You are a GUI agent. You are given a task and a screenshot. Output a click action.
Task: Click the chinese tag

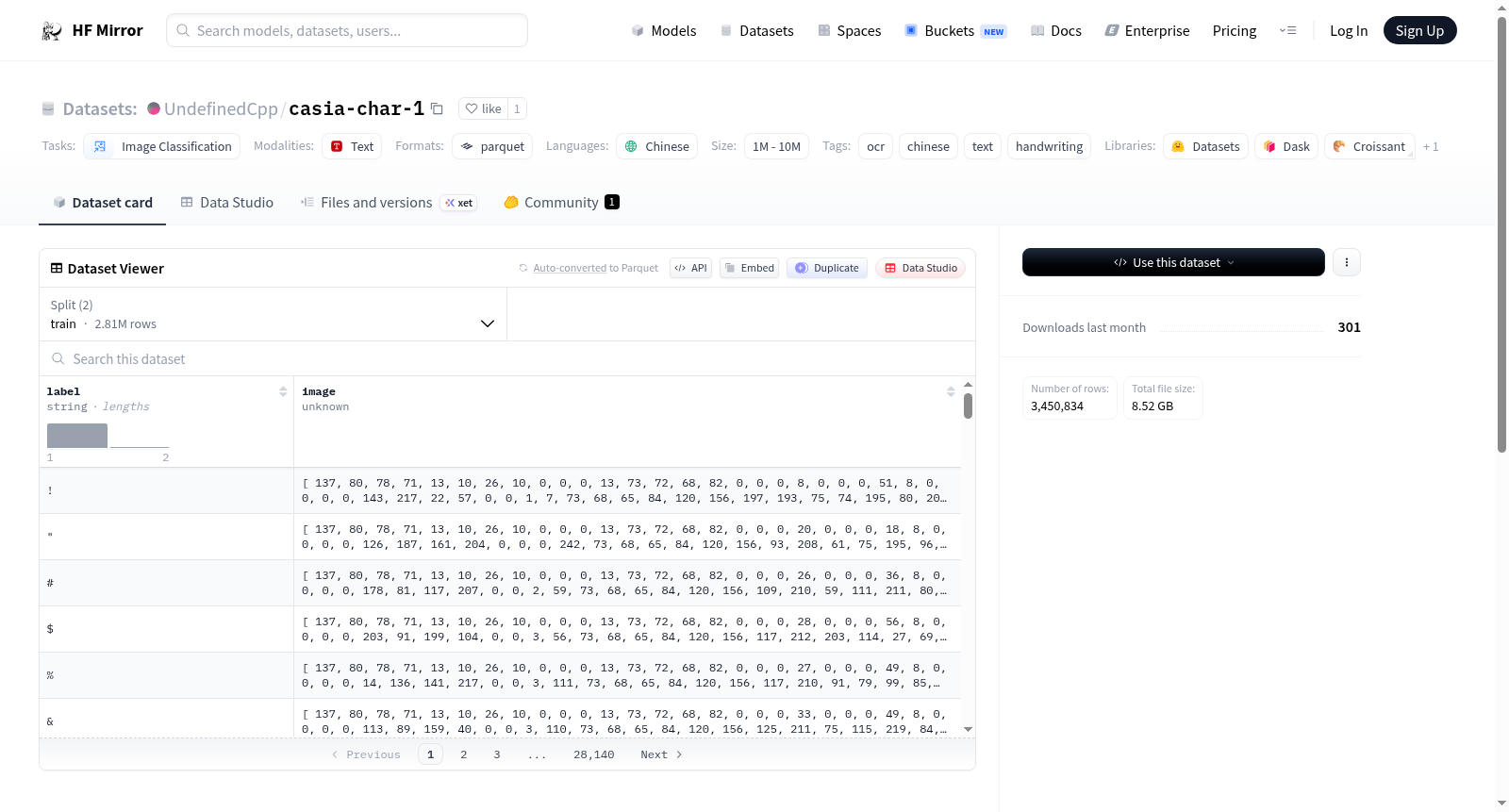pos(928,146)
